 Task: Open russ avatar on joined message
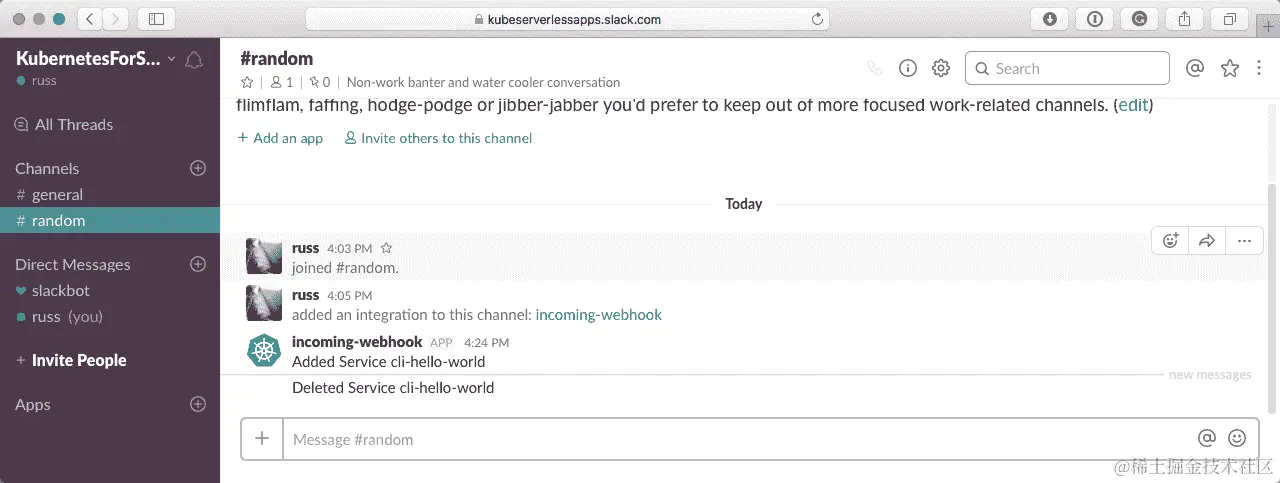coord(264,256)
